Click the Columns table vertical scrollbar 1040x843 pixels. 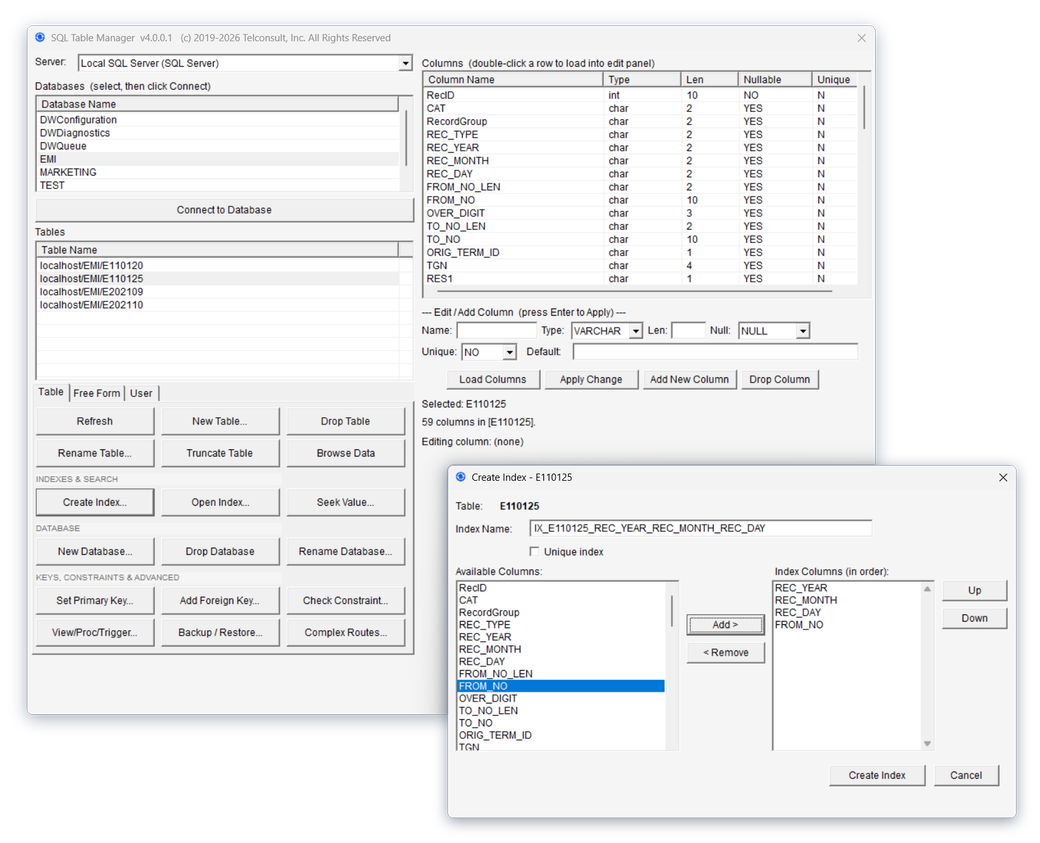point(864,107)
